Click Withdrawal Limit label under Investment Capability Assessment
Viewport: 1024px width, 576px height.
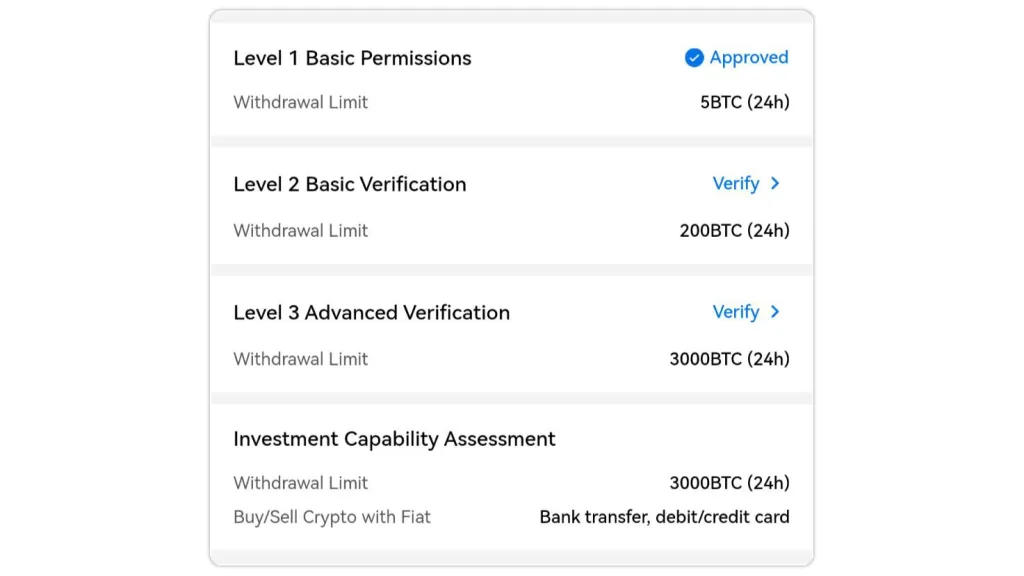coord(300,483)
